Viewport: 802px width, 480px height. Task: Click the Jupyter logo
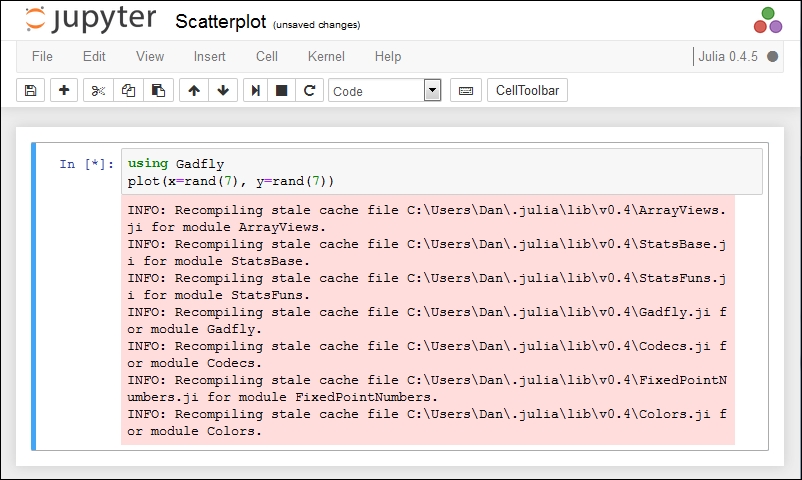click(x=91, y=19)
